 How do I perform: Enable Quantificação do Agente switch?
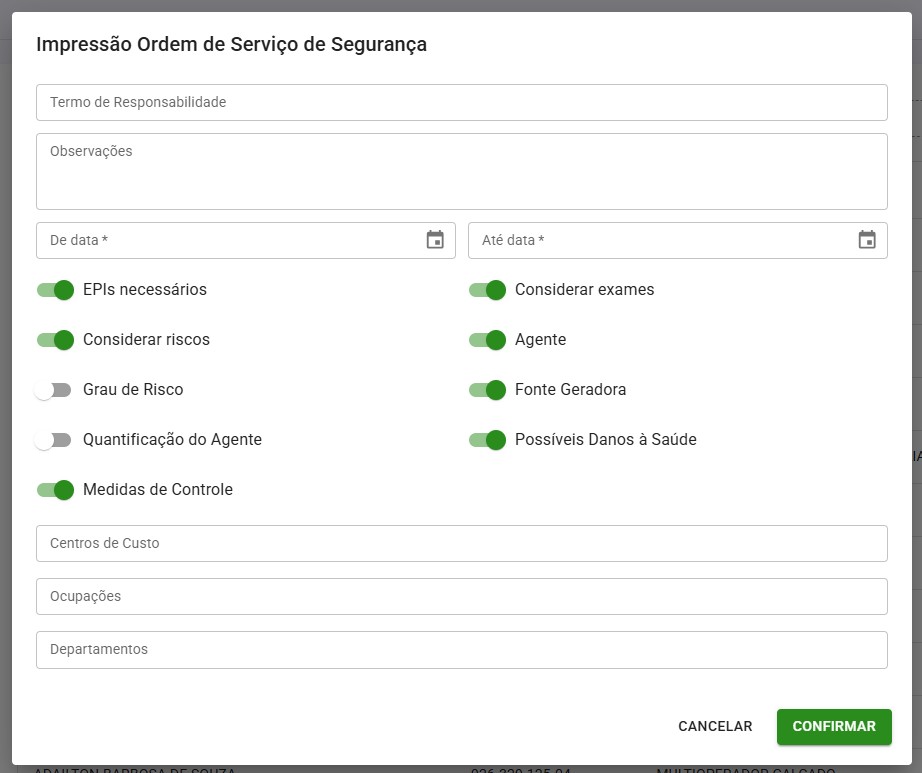53,440
